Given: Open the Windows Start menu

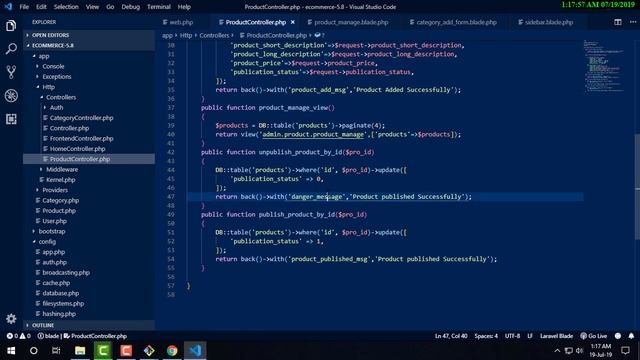Looking at the screenshot, I should (x=11, y=351).
